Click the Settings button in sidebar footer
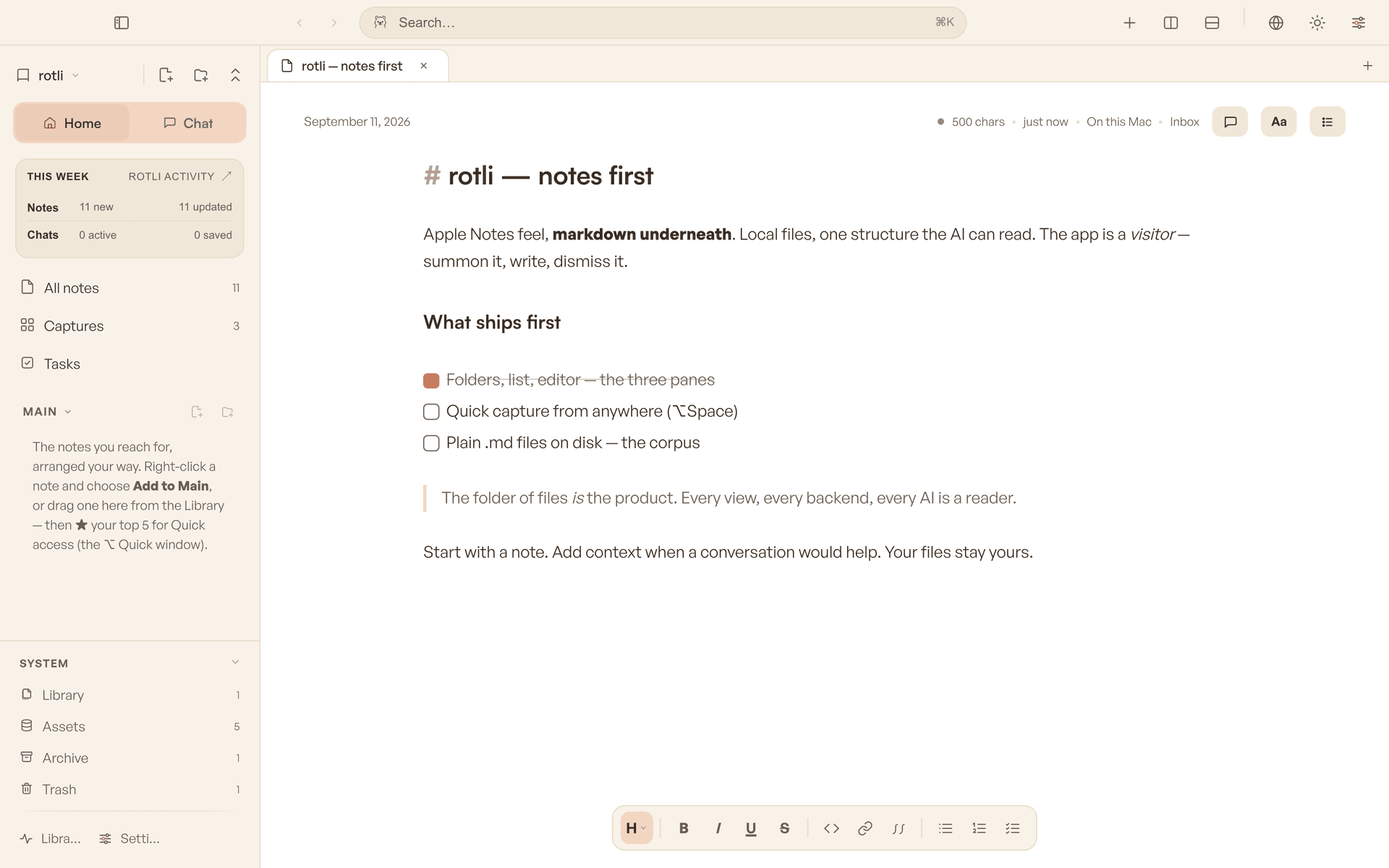This screenshot has height=868, width=1389. point(129,839)
